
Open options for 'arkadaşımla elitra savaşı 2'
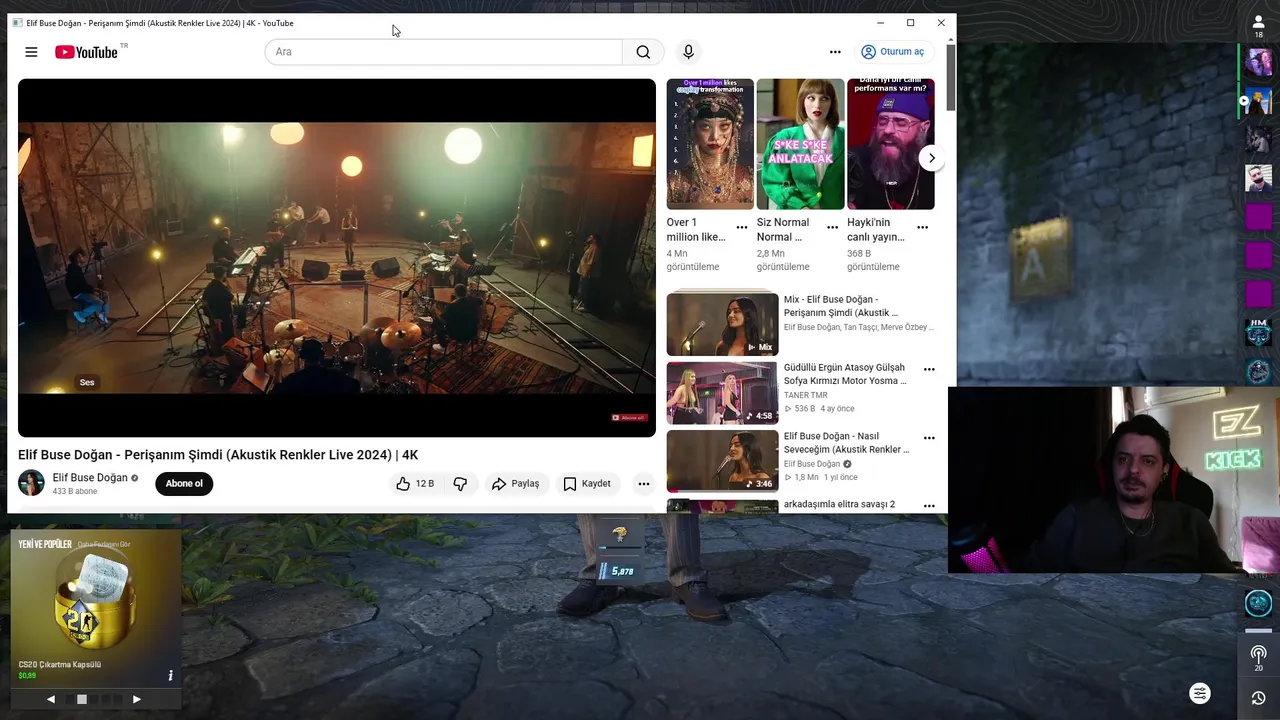point(929,506)
